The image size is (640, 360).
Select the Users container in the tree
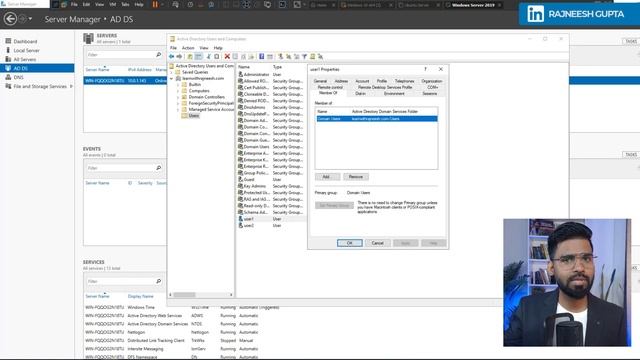pos(193,116)
